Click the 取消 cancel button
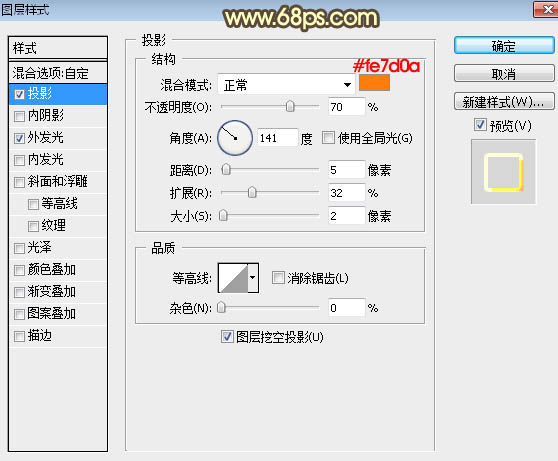The height and width of the screenshot is (461, 558). 504,74
